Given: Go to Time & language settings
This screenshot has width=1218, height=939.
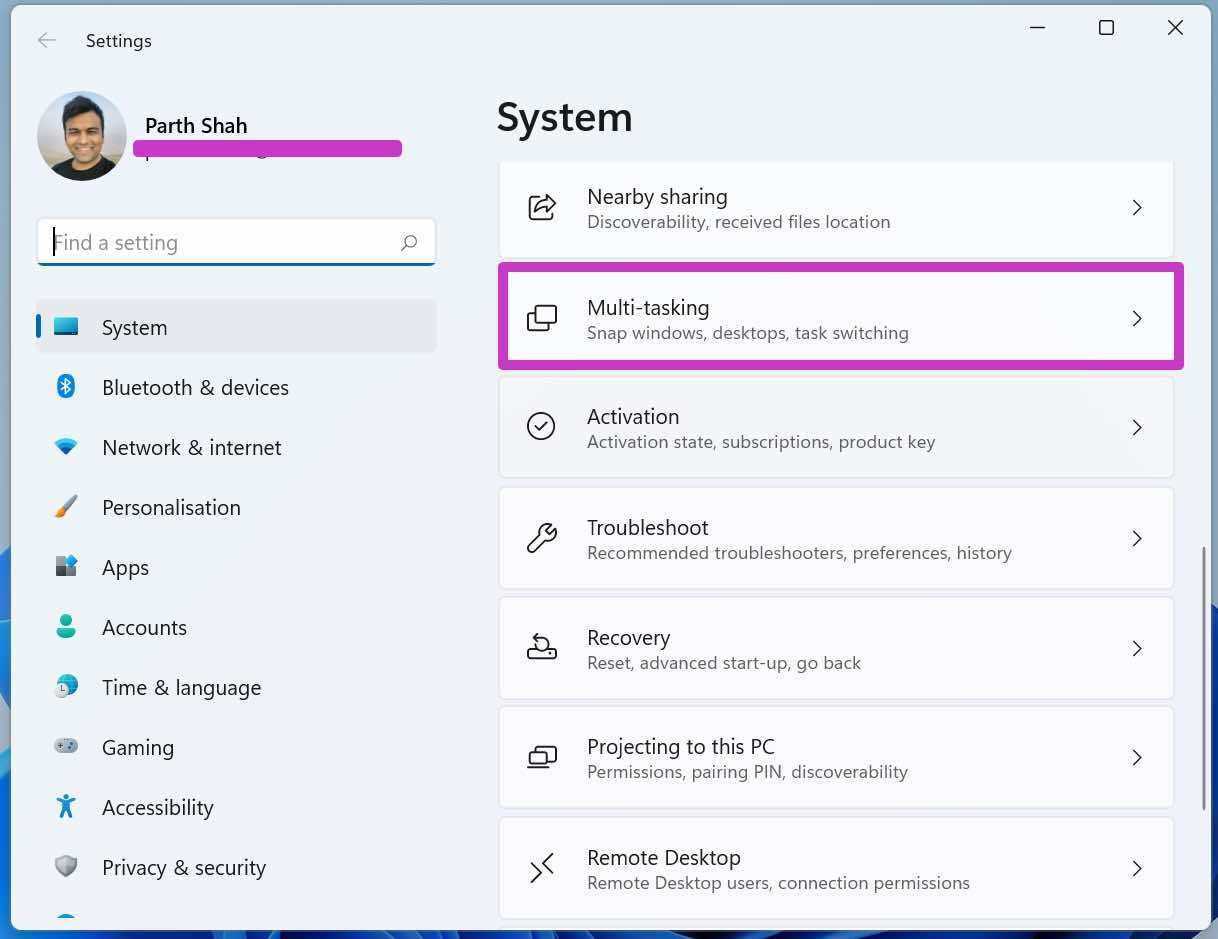Looking at the screenshot, I should [x=181, y=688].
